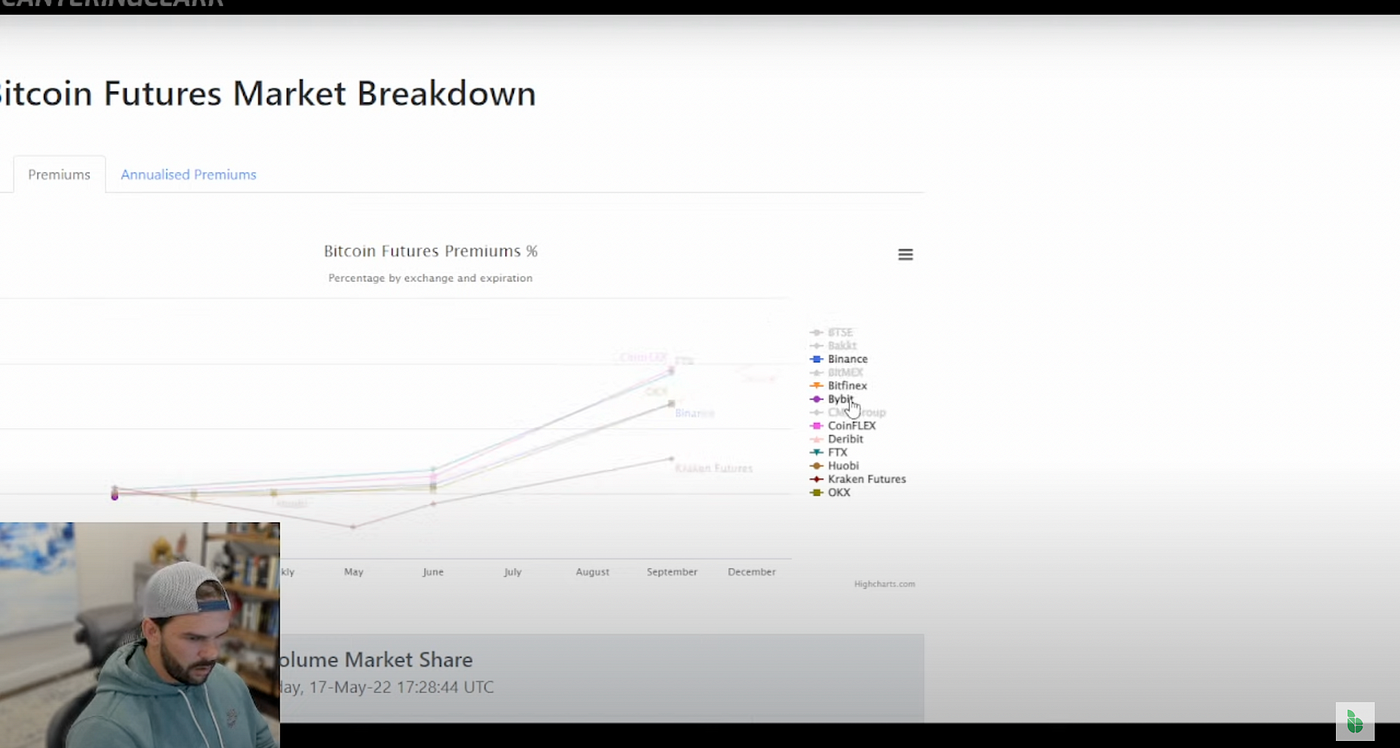Click the December x-axis label
Viewport: 1400px width, 748px height.
752,572
